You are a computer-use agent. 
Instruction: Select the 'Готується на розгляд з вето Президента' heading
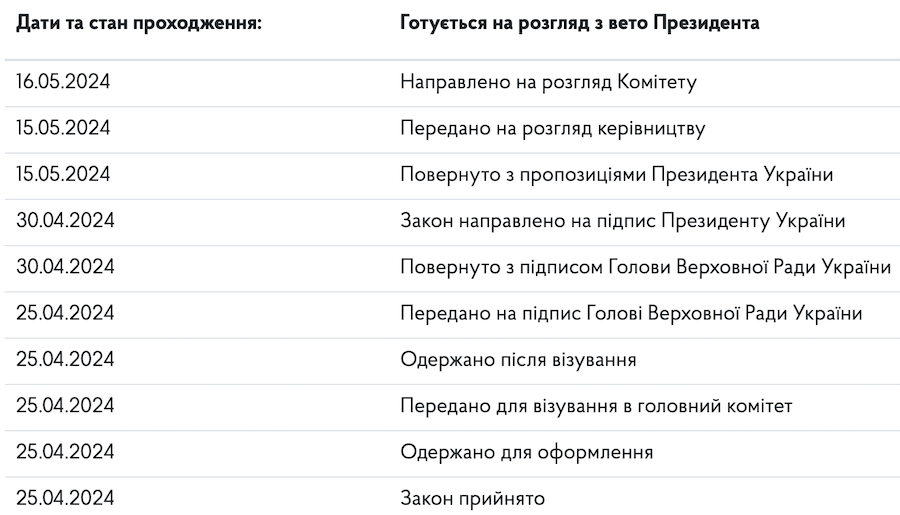pyautogui.click(x=579, y=22)
